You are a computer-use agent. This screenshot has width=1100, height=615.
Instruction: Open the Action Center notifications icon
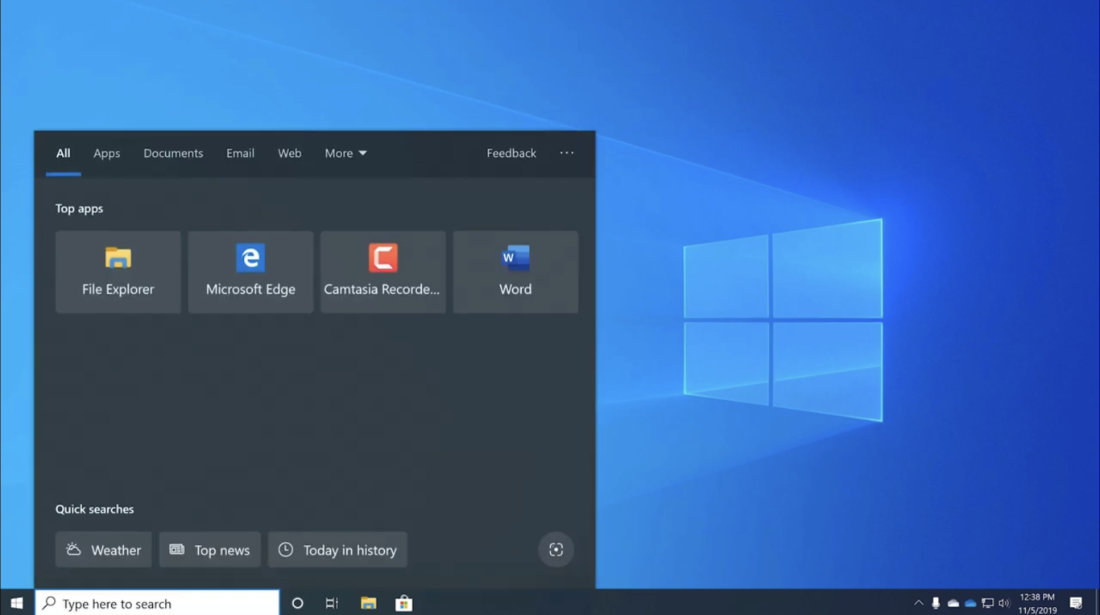point(1076,603)
